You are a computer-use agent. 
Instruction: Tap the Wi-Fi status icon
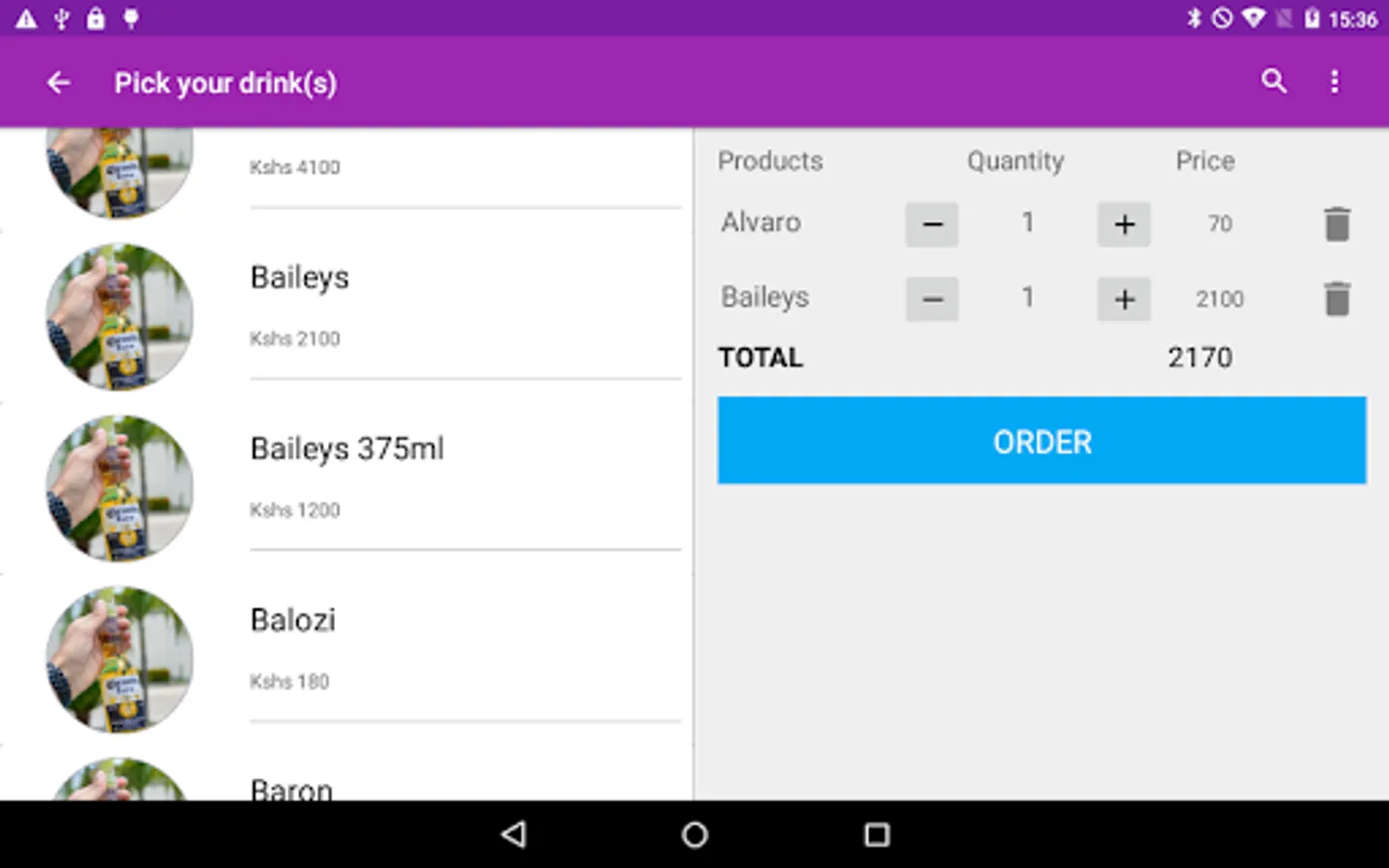click(1253, 18)
